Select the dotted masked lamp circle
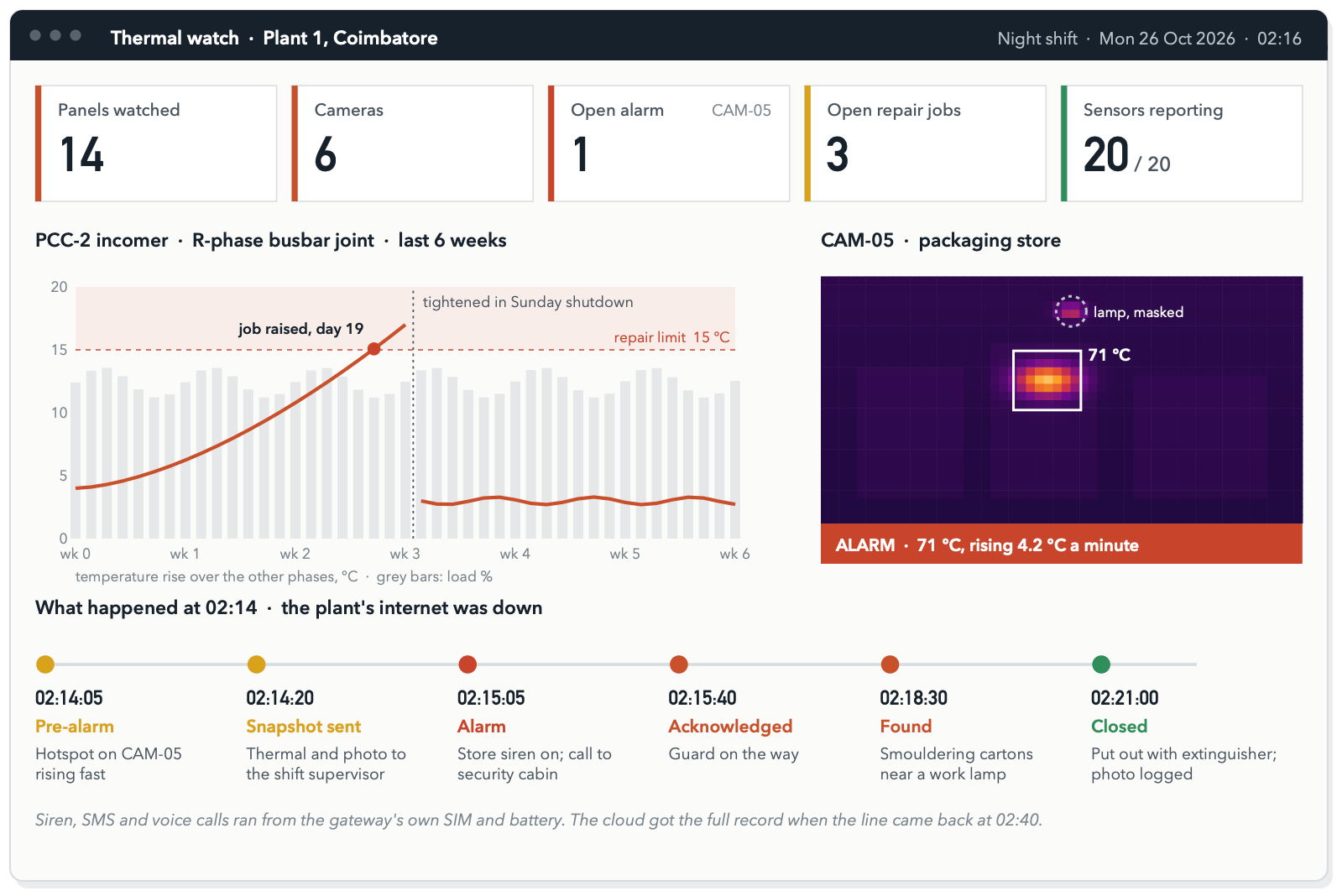 1070,311
